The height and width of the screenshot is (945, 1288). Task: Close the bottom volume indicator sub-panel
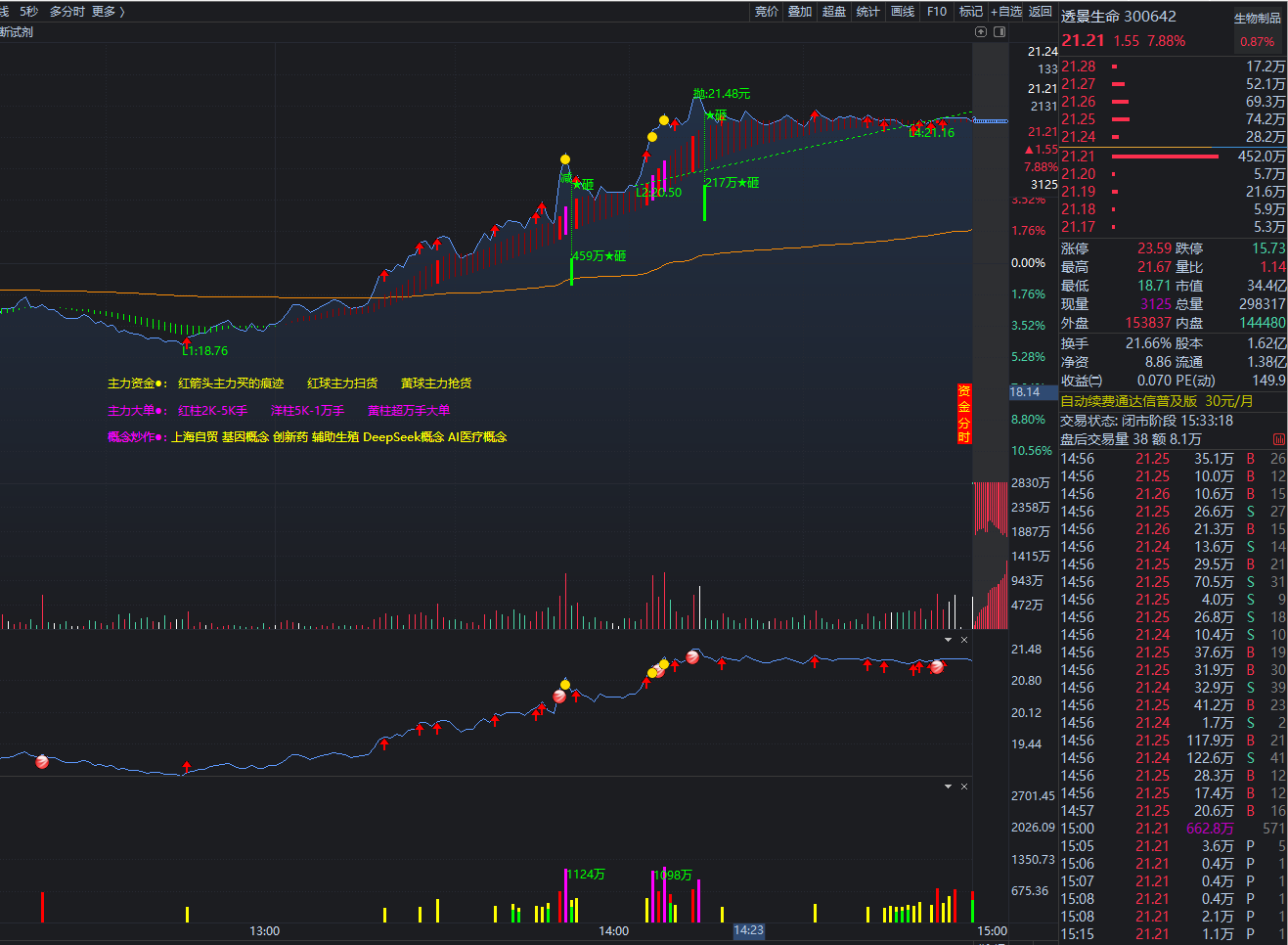pos(964,787)
